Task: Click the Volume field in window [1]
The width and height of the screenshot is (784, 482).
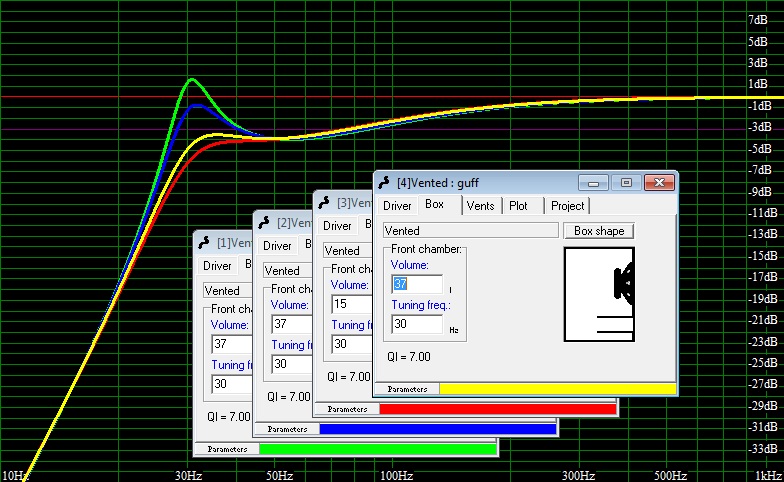Action: point(232,344)
